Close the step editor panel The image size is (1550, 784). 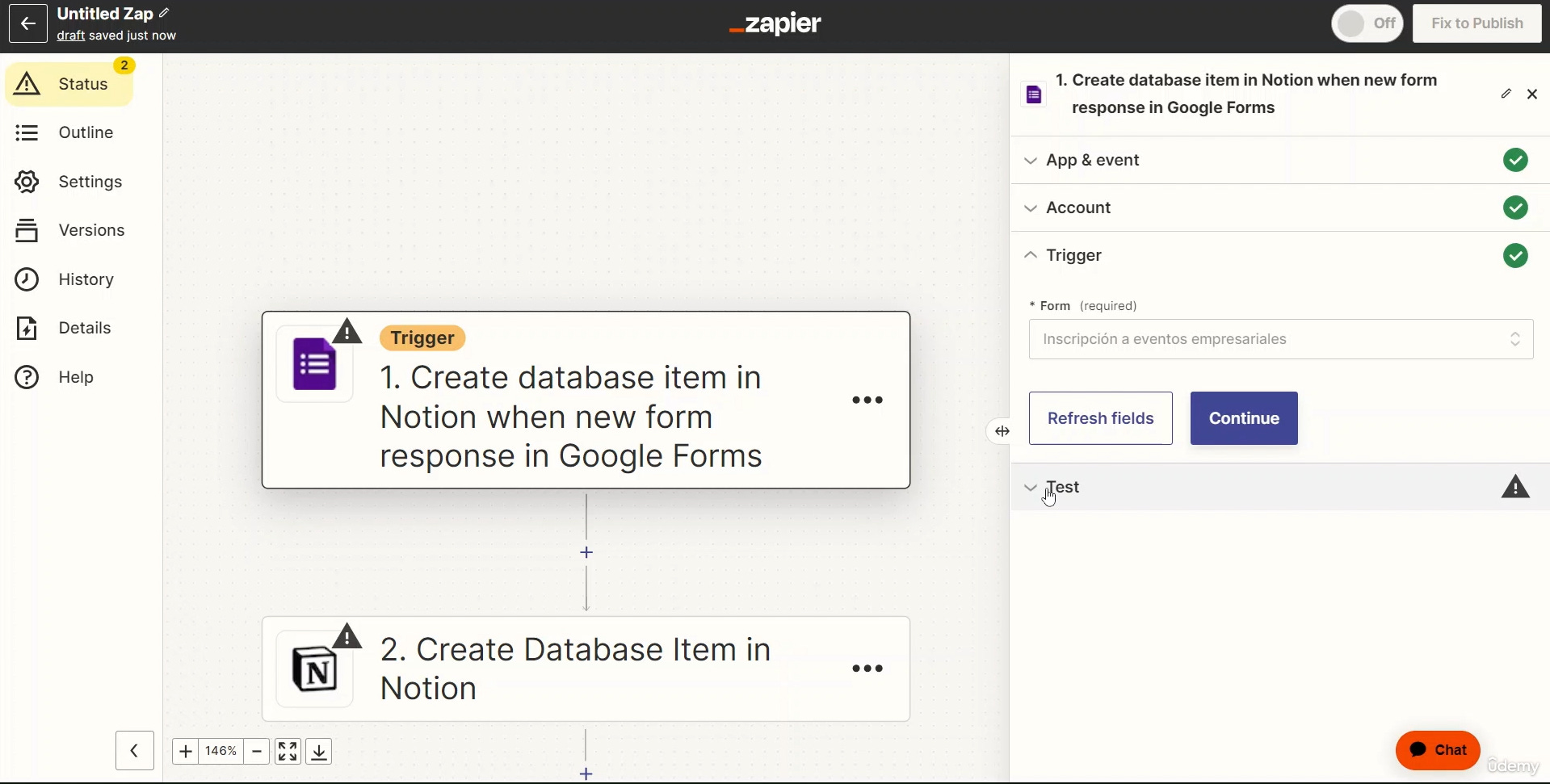pyautogui.click(x=1532, y=94)
